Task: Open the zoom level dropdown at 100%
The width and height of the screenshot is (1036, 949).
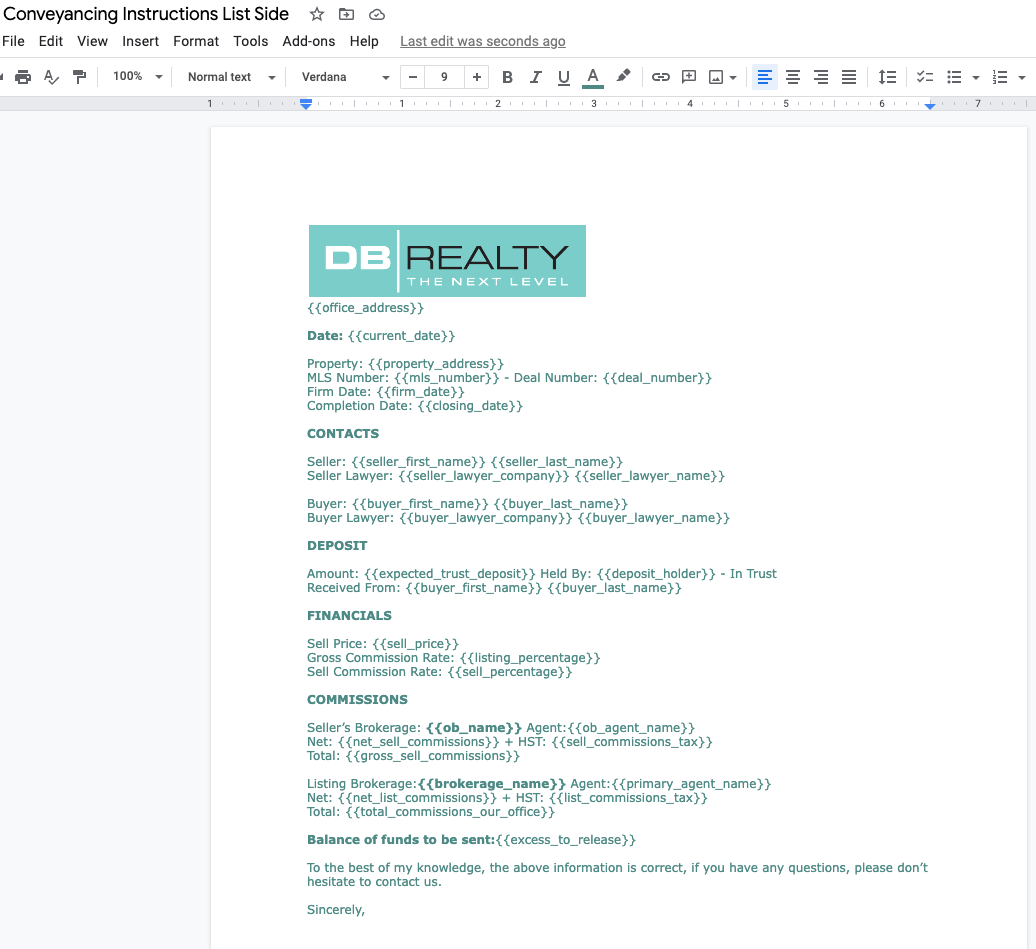Action: coord(137,77)
